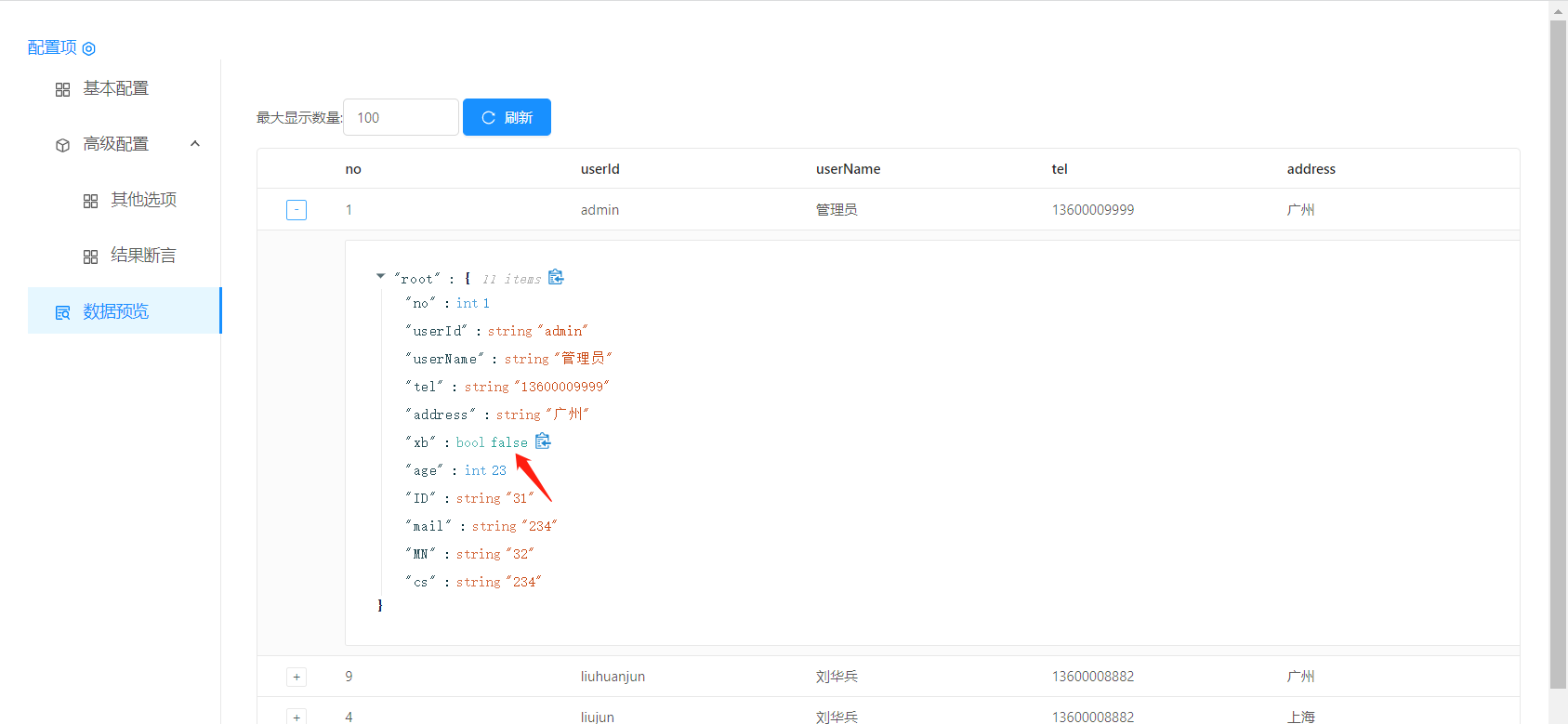Click the vertical page scrollbar
The image size is (1568, 724).
tap(1558, 353)
